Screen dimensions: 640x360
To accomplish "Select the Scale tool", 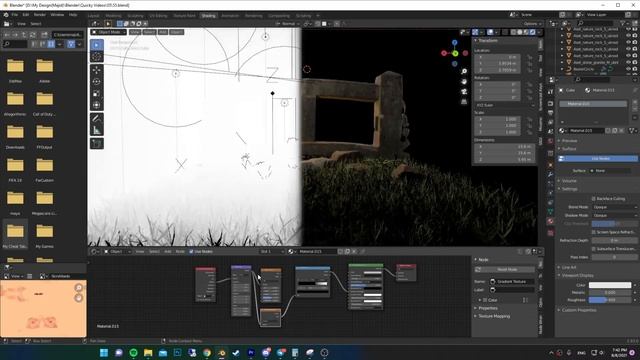I will 97,93.
